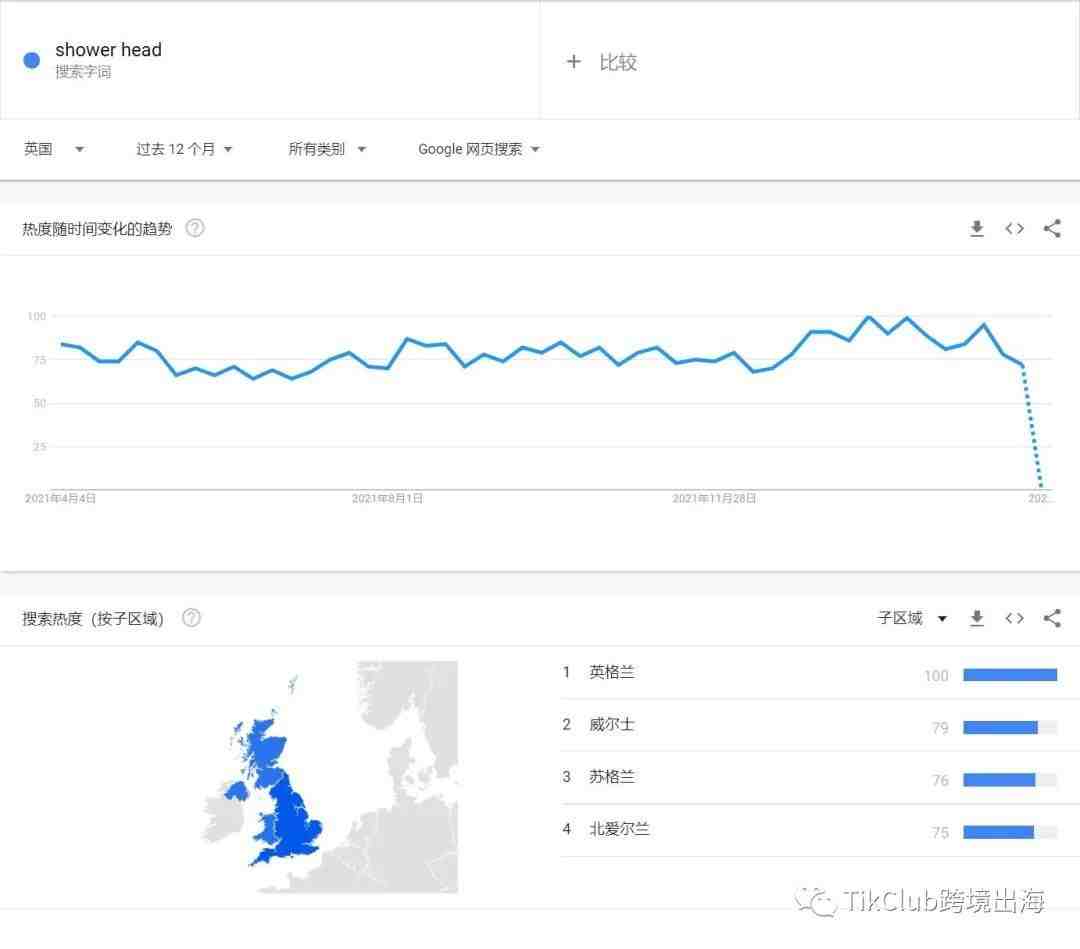The image size is (1080, 949).
Task: Open the 子区域 region level dropdown
Action: pos(912,618)
